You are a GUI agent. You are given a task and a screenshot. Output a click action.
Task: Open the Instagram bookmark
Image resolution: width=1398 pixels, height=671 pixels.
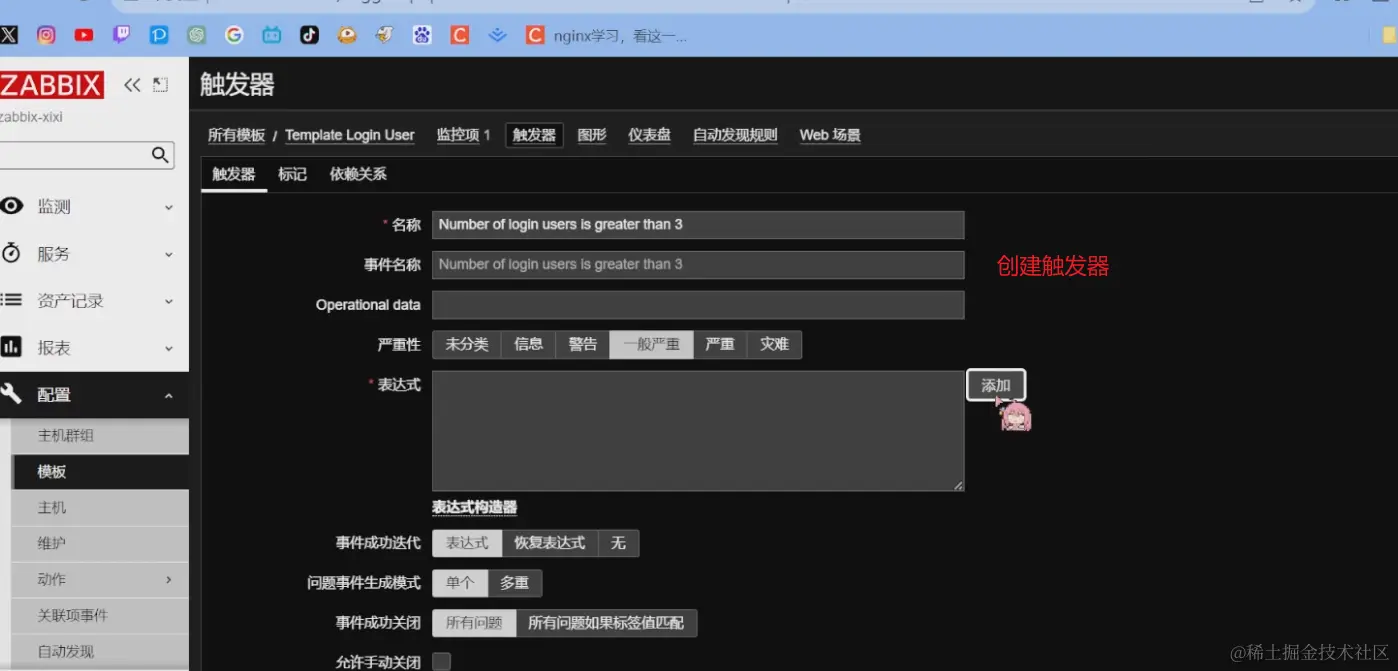[46, 35]
